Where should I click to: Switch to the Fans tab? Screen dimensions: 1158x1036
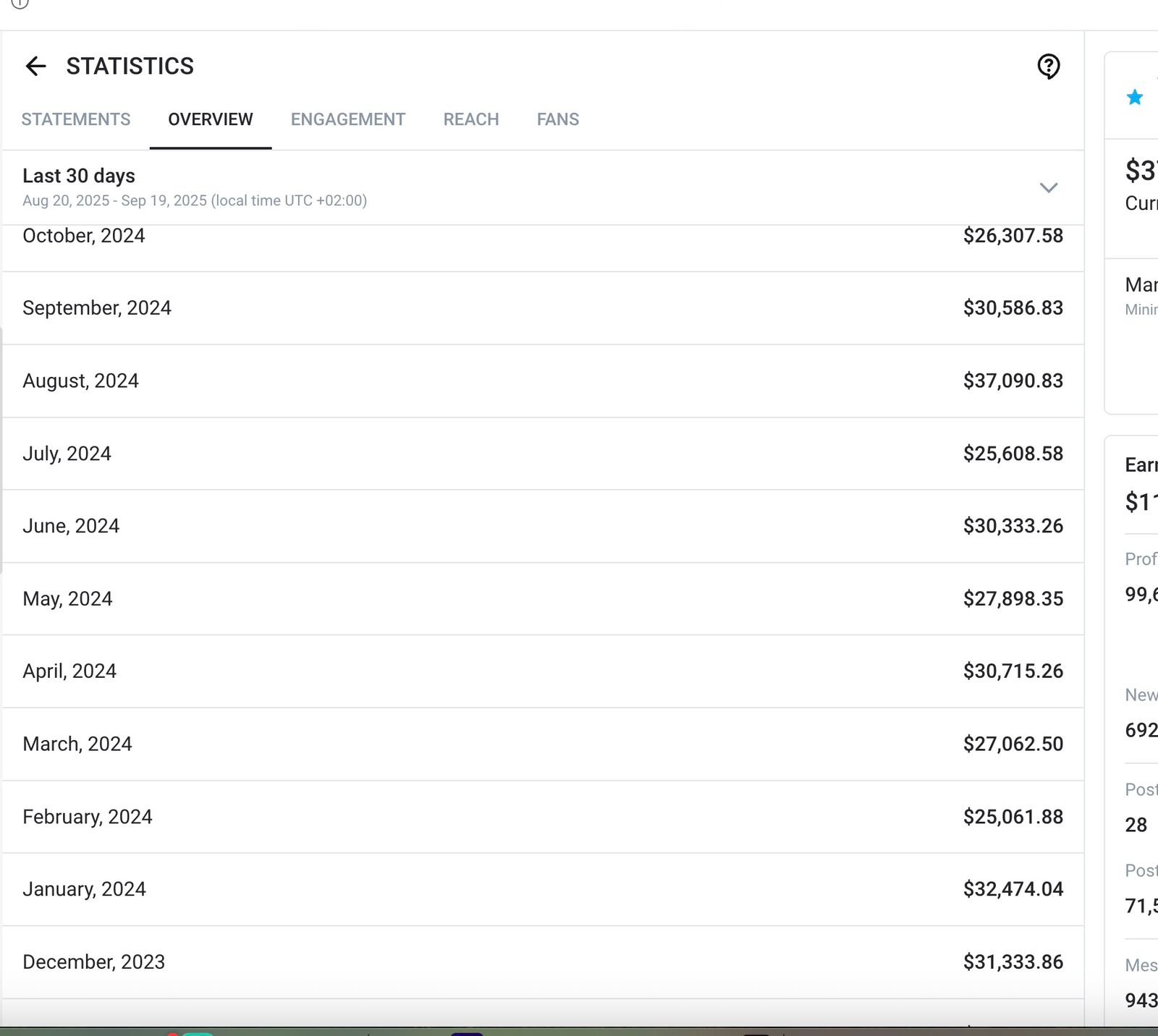click(557, 119)
